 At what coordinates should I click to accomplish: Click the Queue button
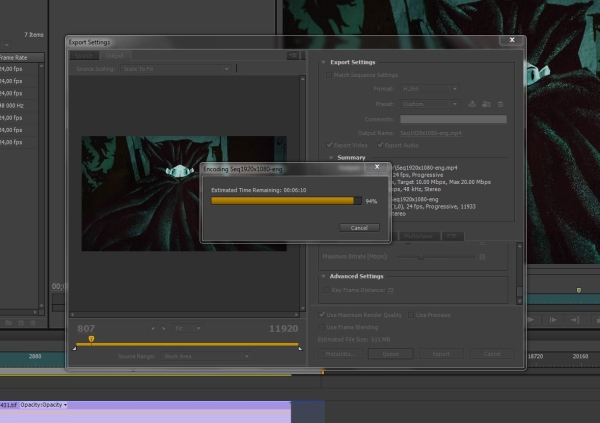coord(391,354)
